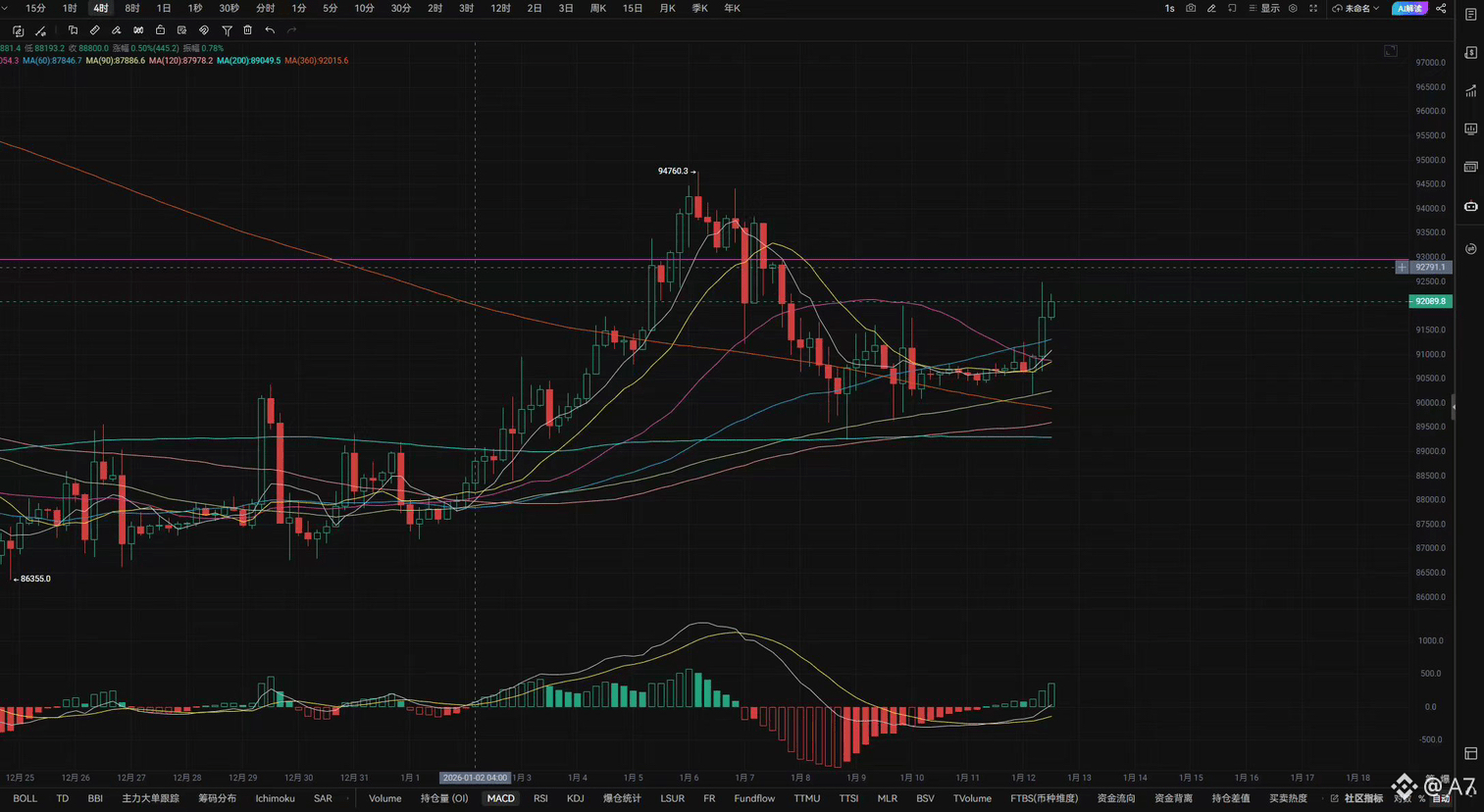Viewport: 1484px width, 812px height.
Task: Switch to the 年K timeframe
Action: [732, 8]
